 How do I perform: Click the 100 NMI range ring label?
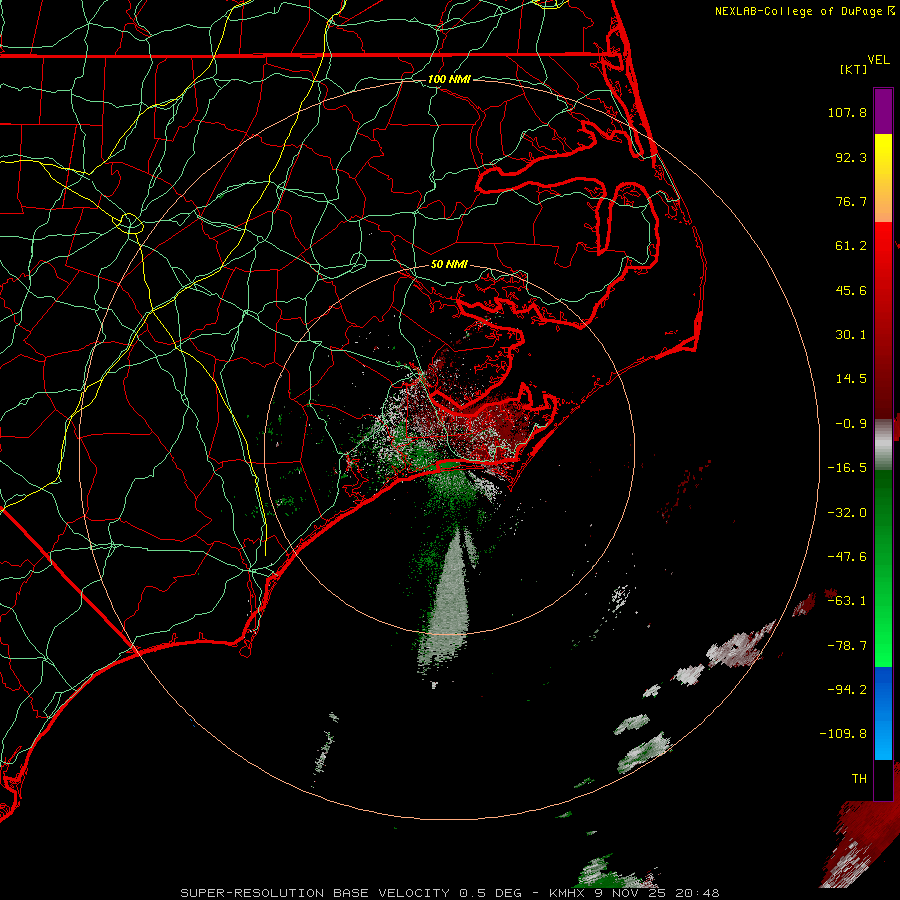pyautogui.click(x=449, y=79)
